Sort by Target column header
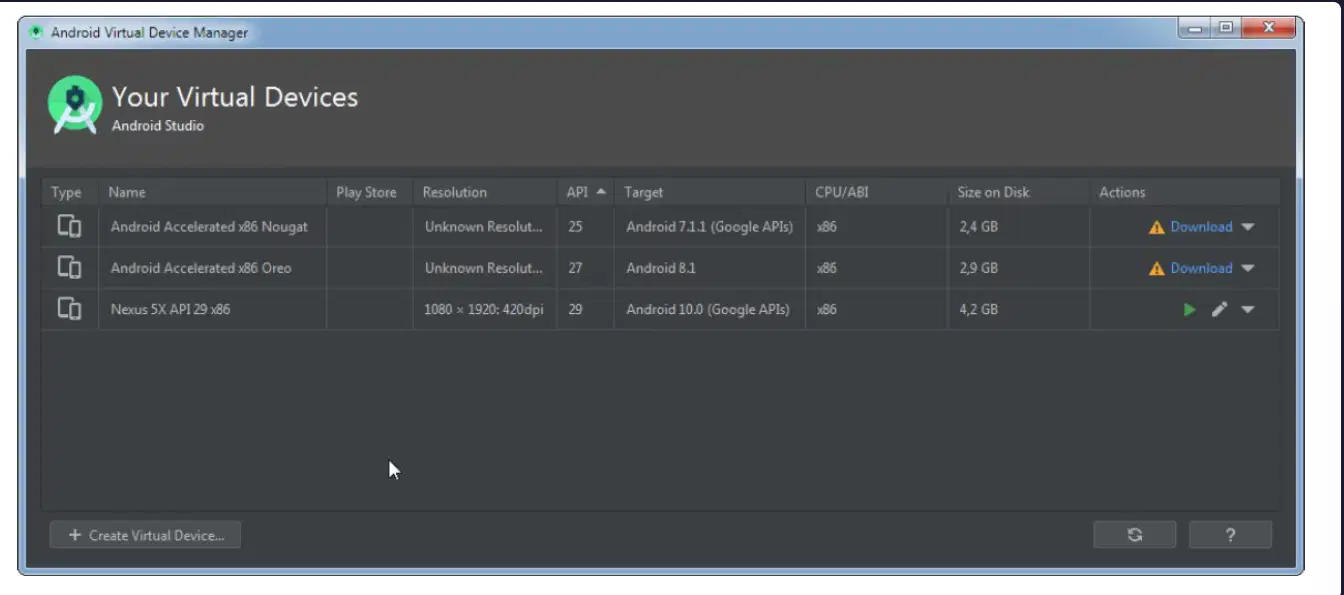This screenshot has width=1344, height=595. pos(709,192)
